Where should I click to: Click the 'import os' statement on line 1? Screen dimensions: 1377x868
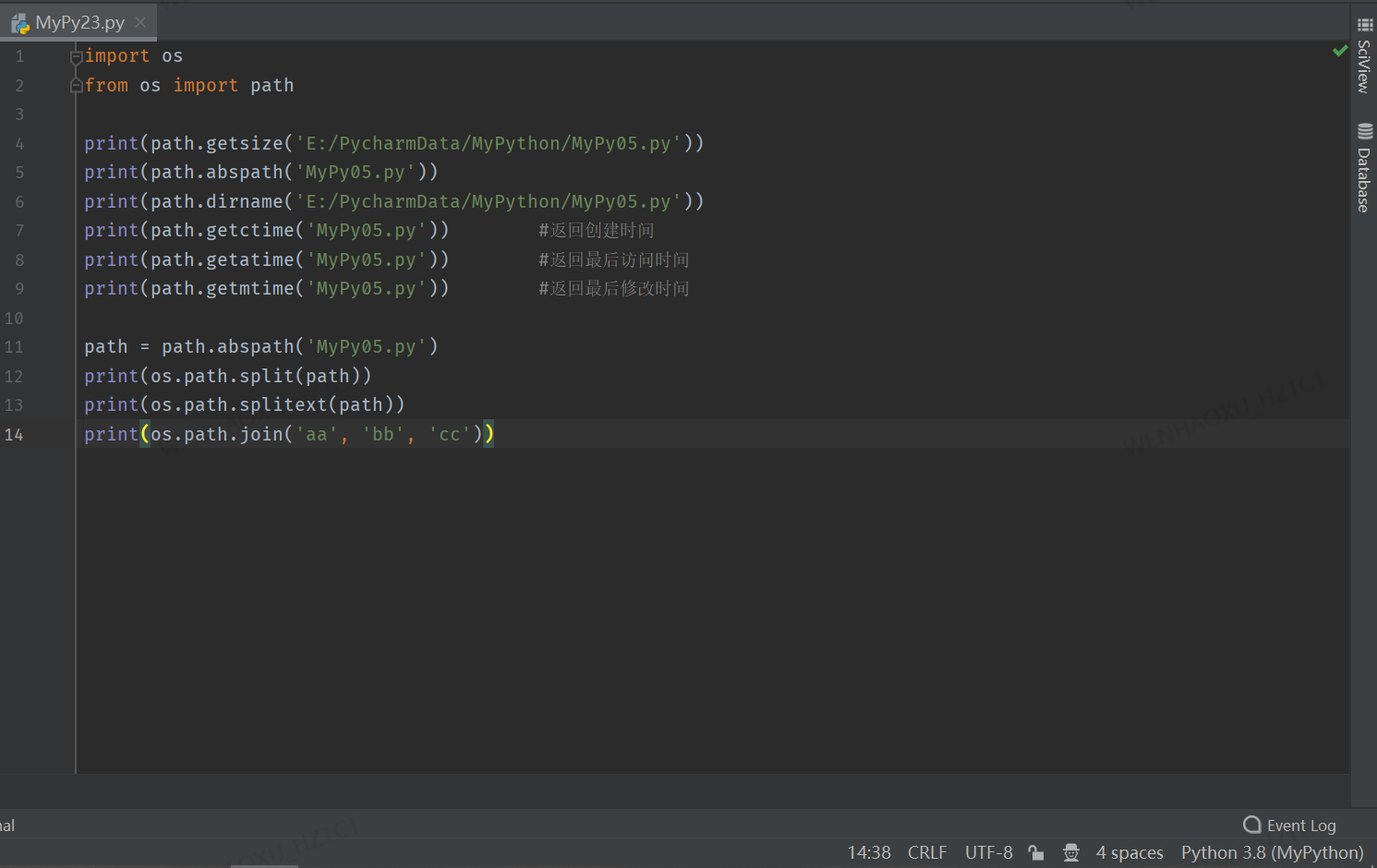point(134,56)
